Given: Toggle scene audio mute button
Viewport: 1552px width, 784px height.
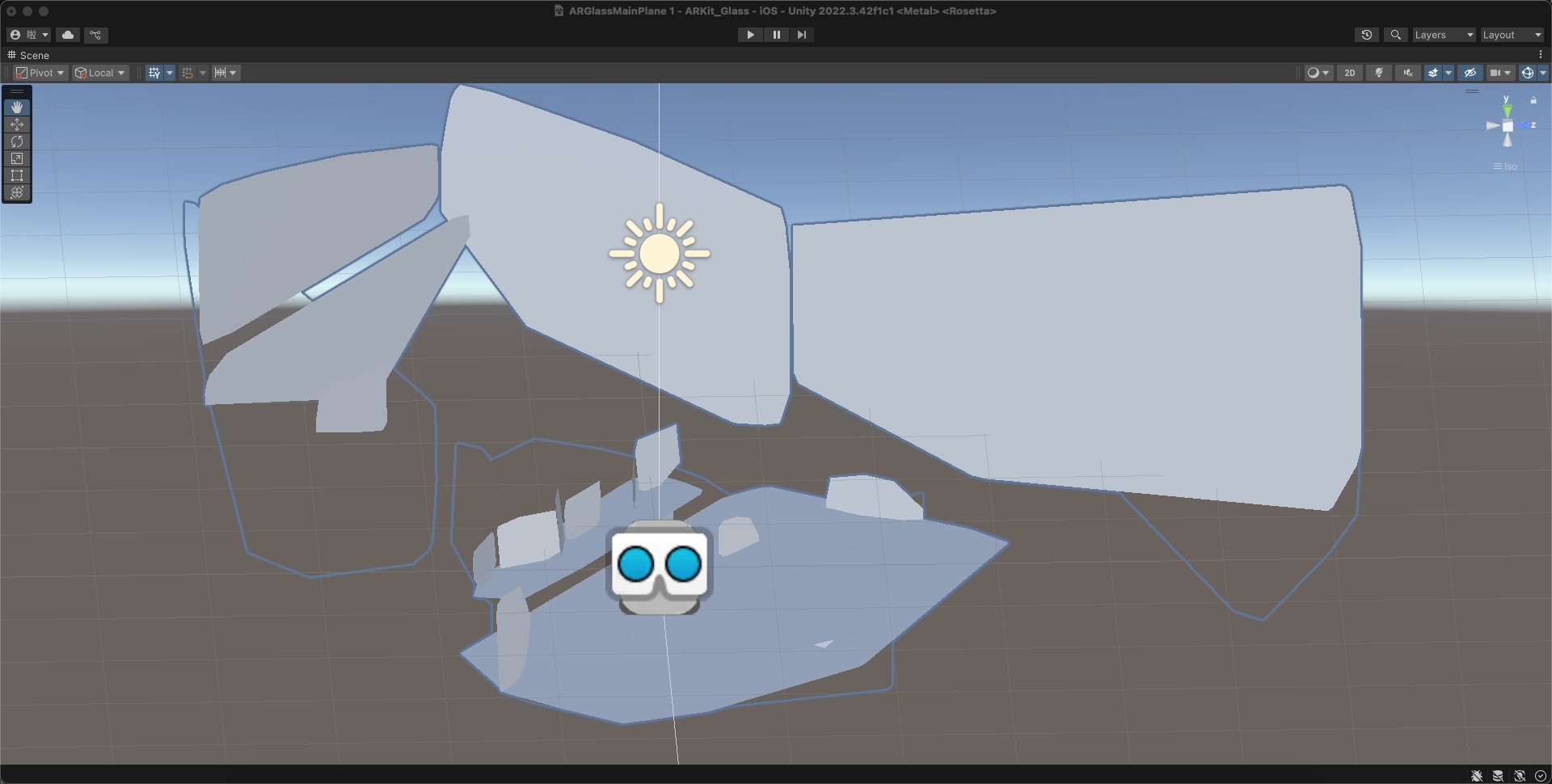Looking at the screenshot, I should click(1408, 73).
